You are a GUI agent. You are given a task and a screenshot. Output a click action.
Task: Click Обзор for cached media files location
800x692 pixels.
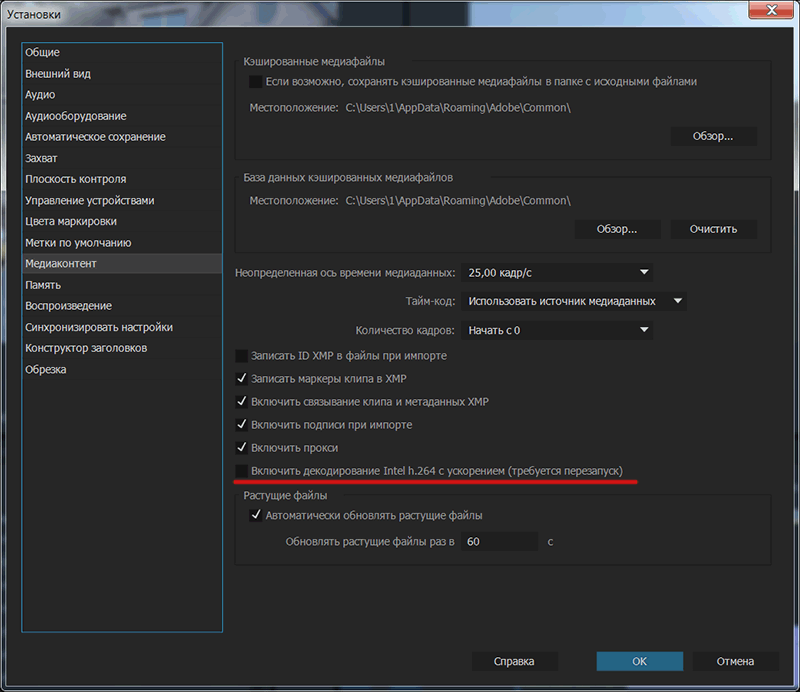pyautogui.click(x=713, y=136)
